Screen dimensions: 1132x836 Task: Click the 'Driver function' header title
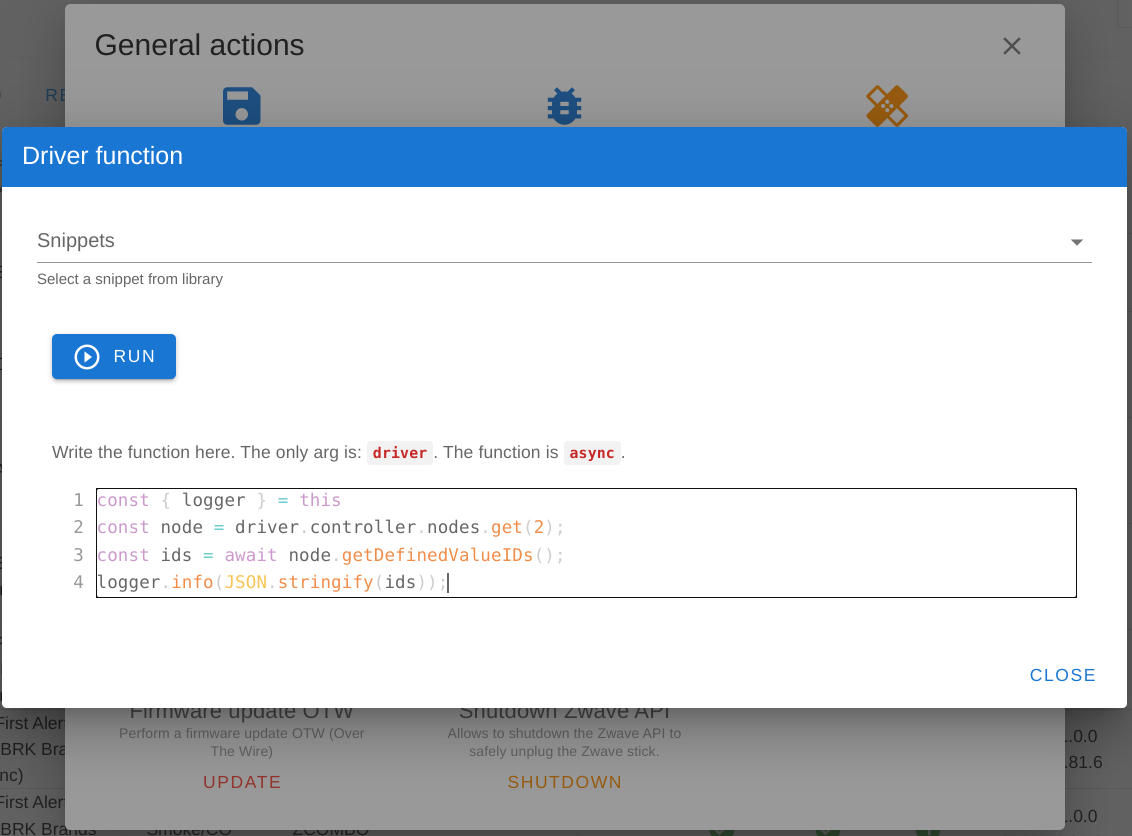click(103, 156)
